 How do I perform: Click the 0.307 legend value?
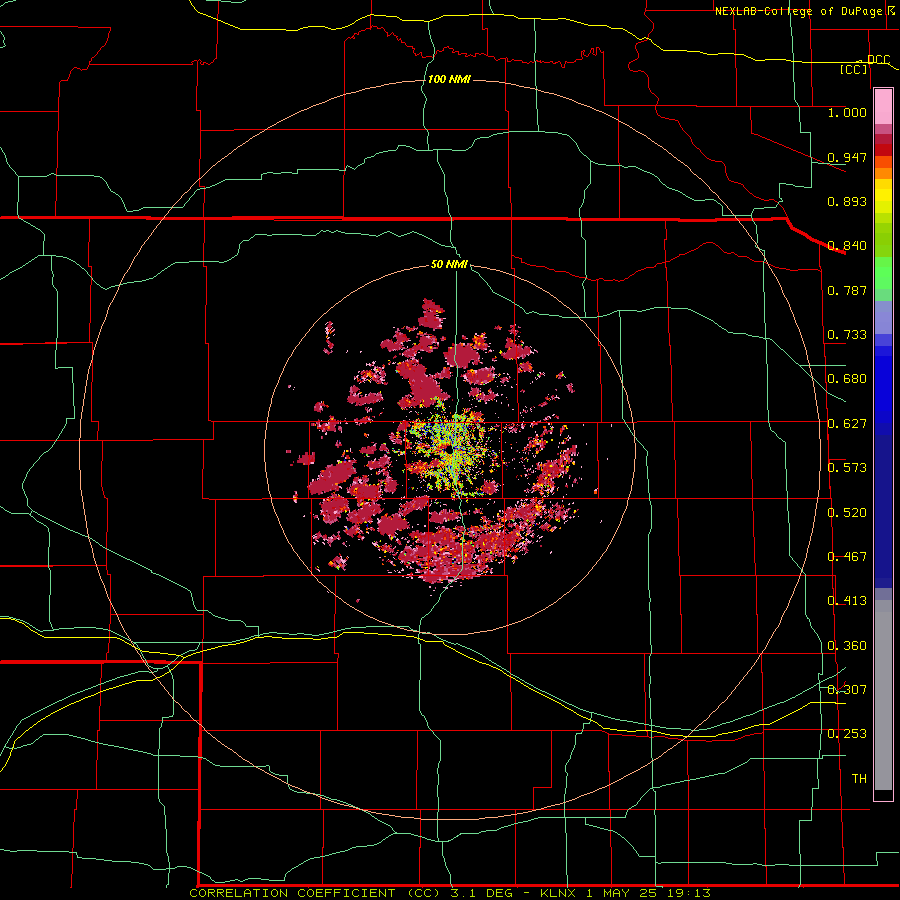847,690
